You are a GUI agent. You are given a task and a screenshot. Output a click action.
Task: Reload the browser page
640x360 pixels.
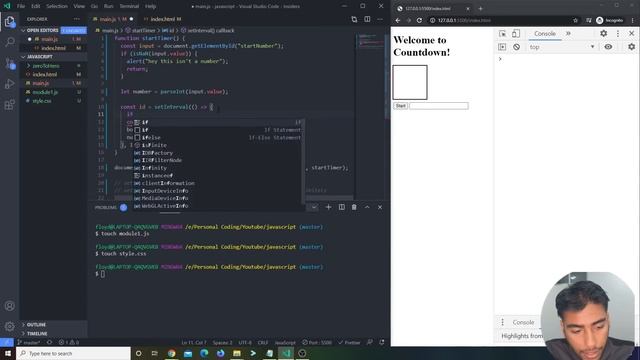click(x=419, y=20)
